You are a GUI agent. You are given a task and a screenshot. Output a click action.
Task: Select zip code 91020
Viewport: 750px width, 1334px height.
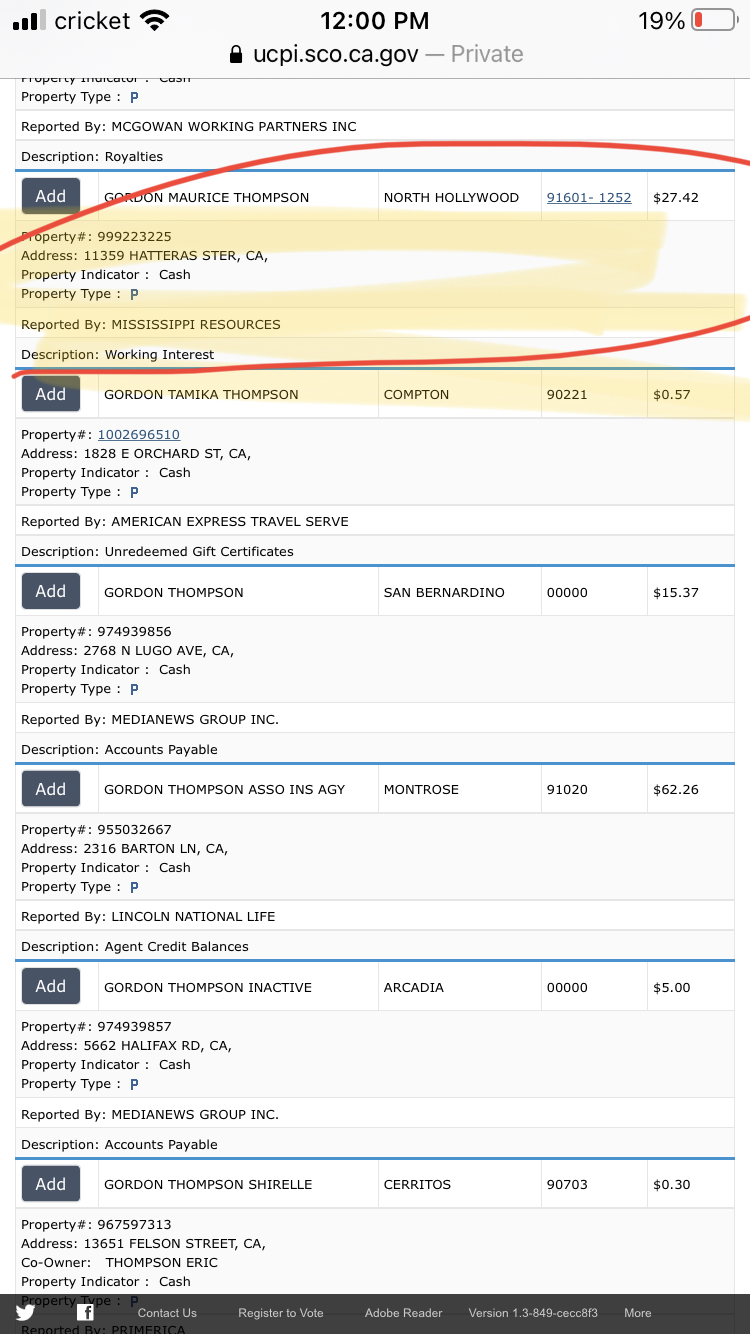pos(567,789)
